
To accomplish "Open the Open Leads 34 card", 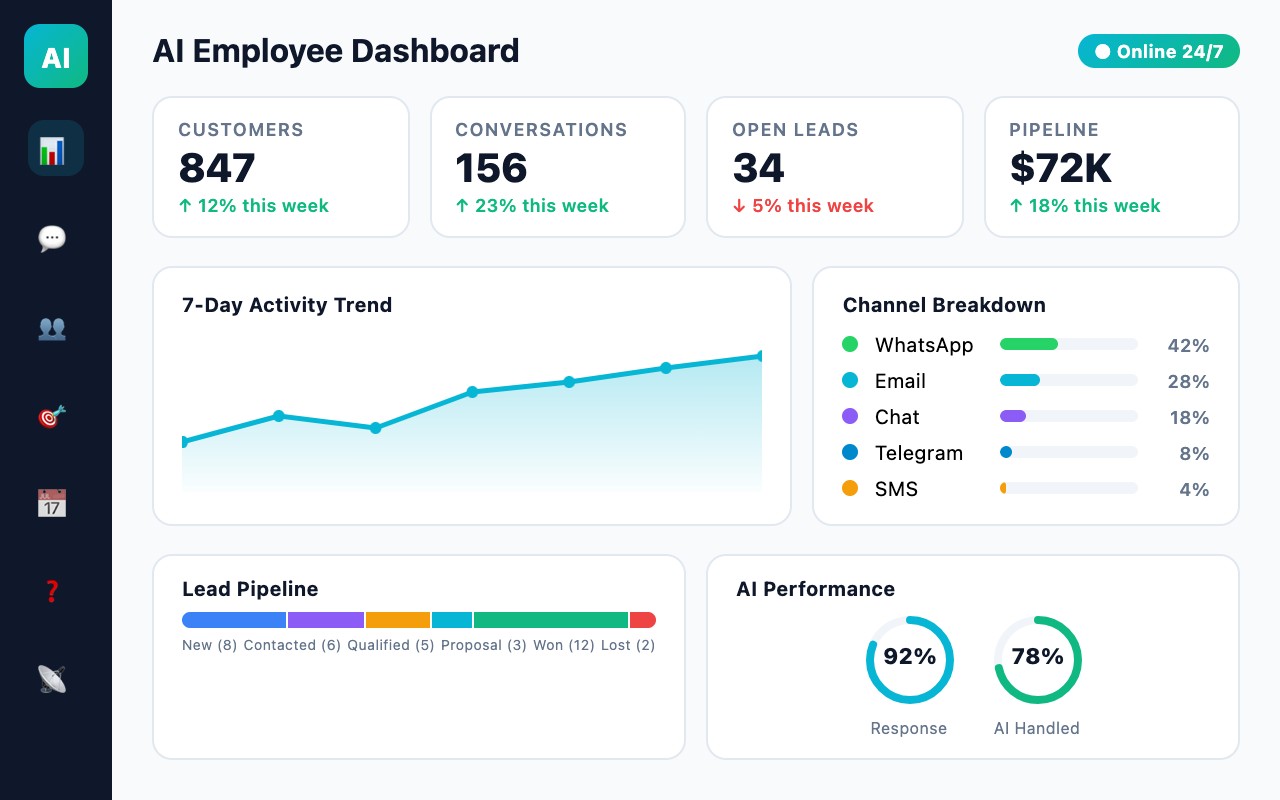I will [835, 166].
